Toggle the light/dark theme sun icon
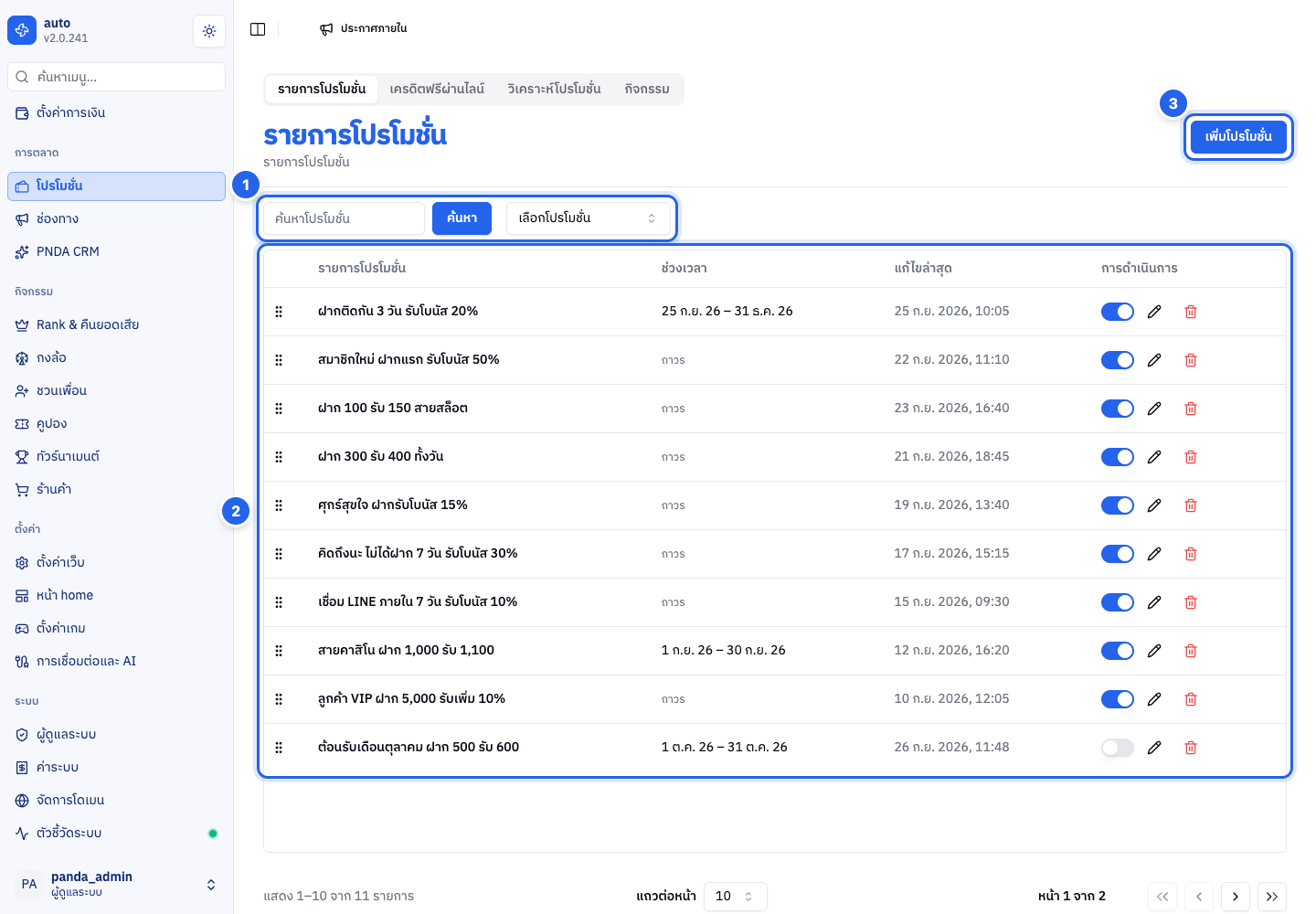1316x914 pixels. 209,31
